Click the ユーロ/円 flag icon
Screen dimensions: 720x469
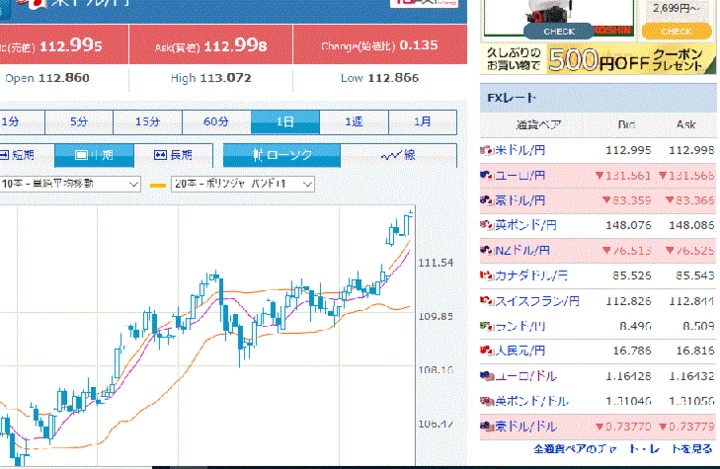coord(487,175)
